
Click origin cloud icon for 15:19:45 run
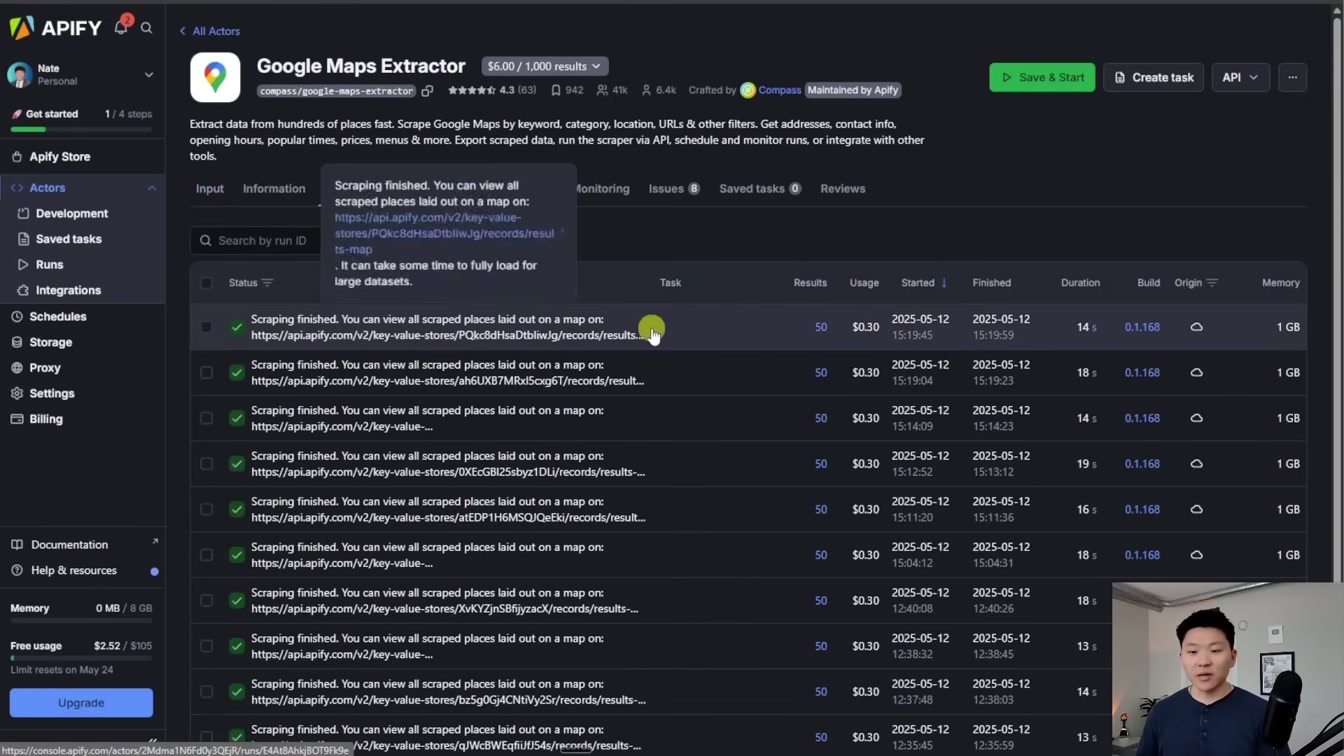1196,327
